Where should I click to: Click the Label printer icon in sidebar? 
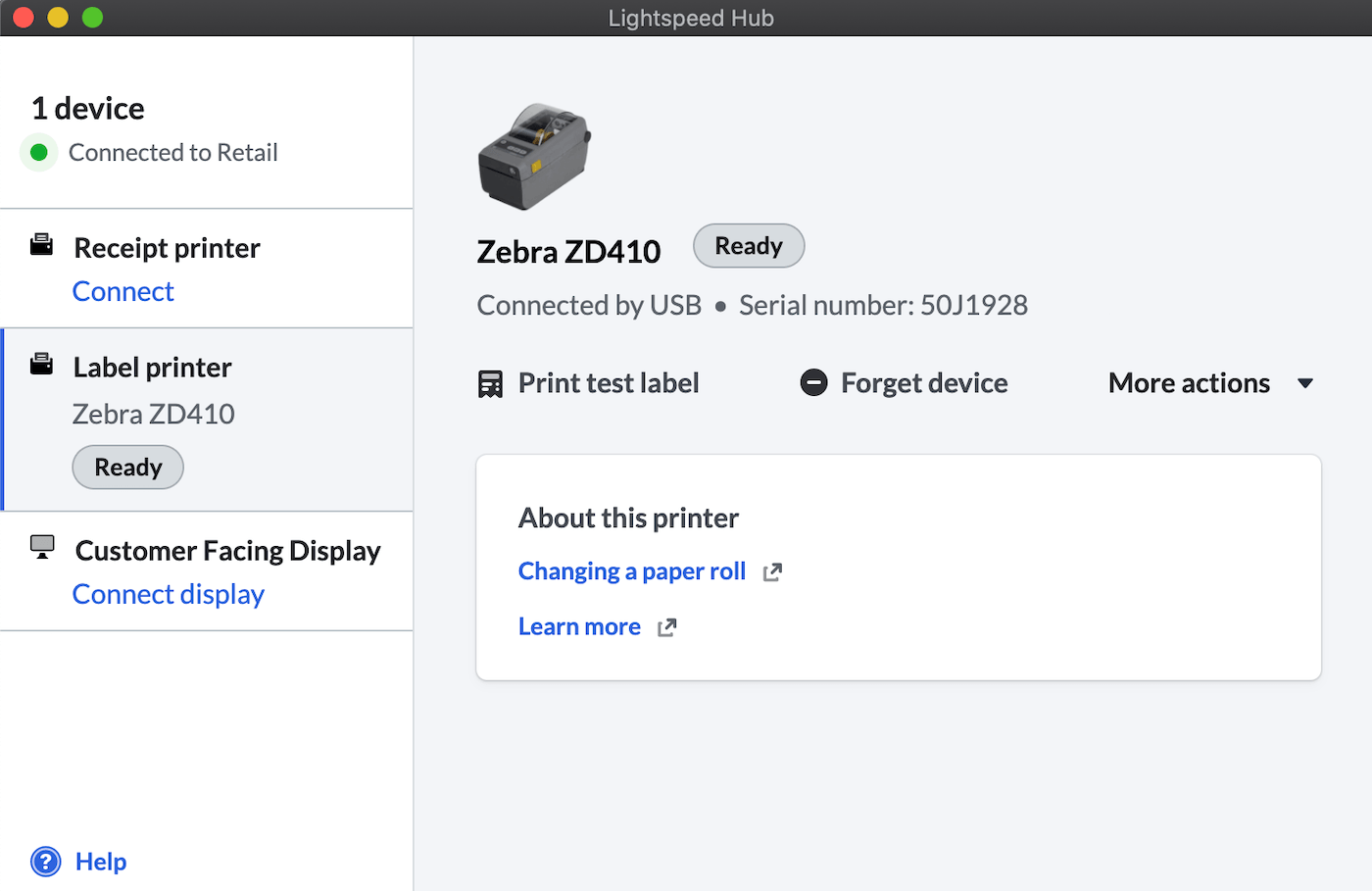(x=41, y=365)
